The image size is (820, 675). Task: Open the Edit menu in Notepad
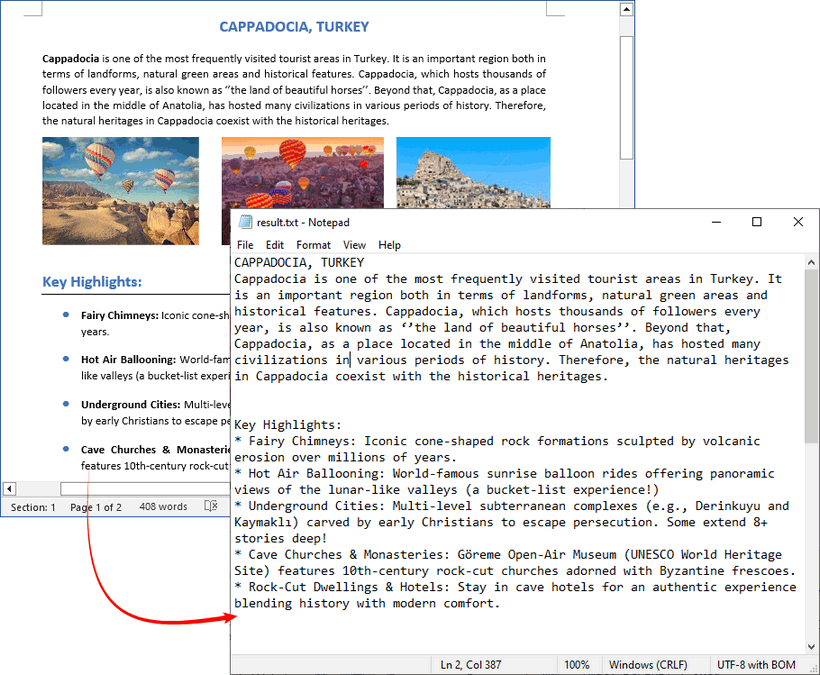click(274, 244)
